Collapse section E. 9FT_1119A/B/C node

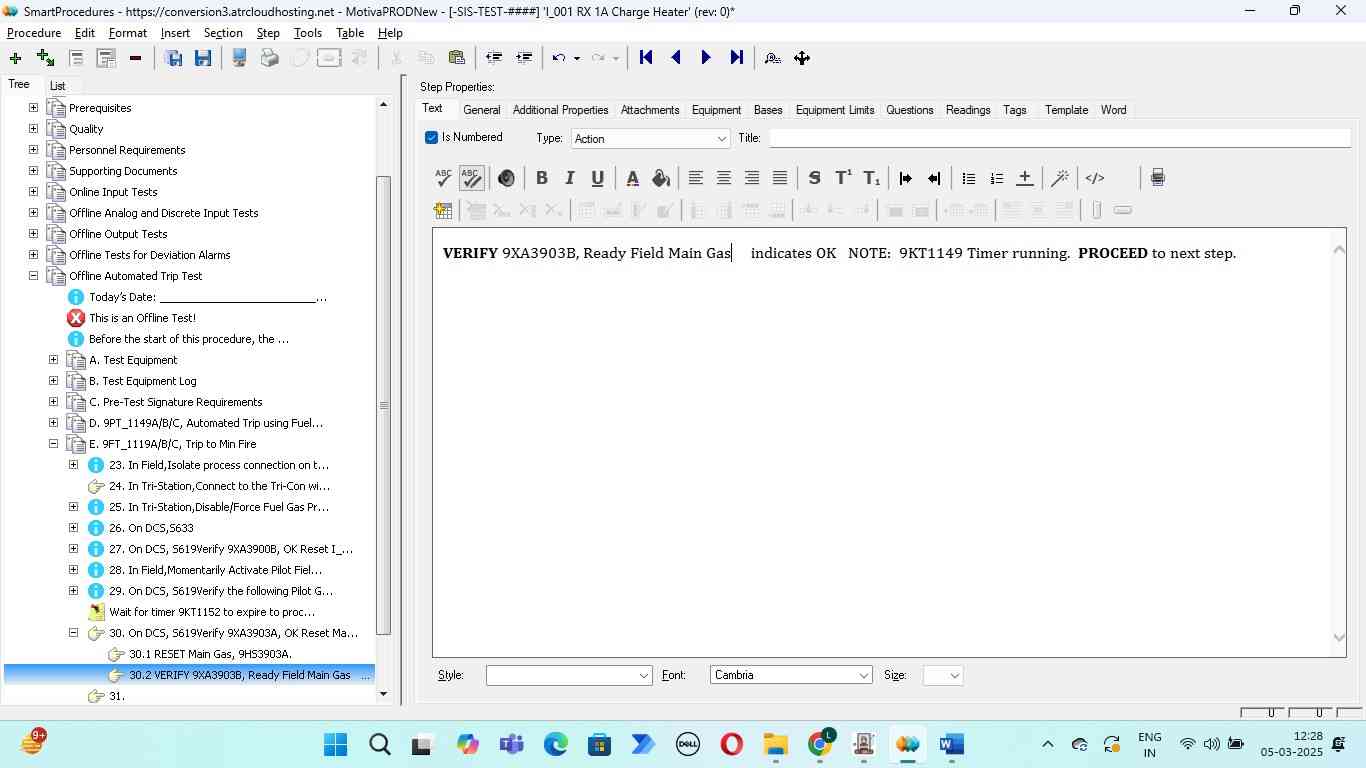click(x=53, y=444)
